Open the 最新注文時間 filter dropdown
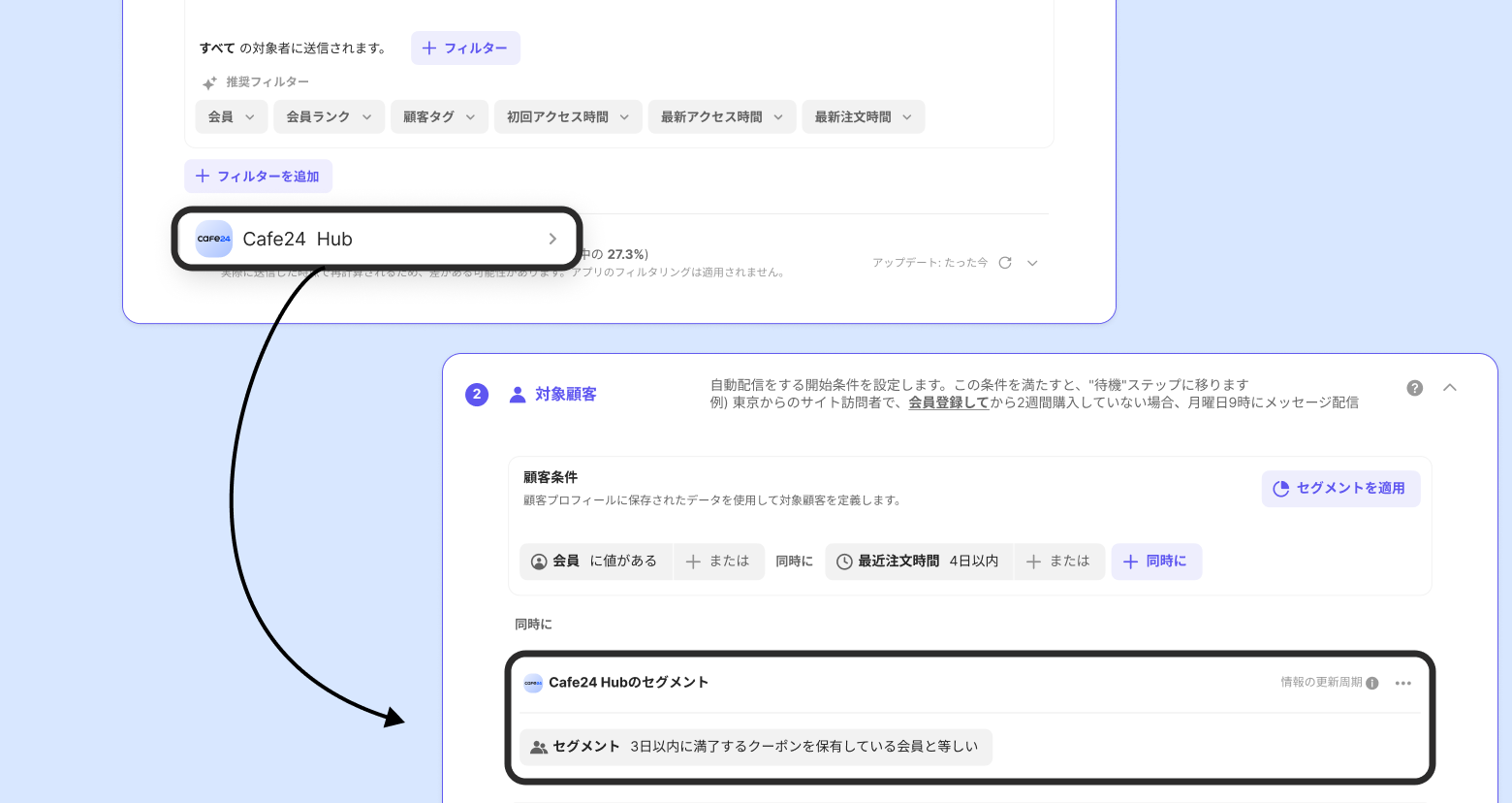The image size is (1512, 803). [864, 117]
